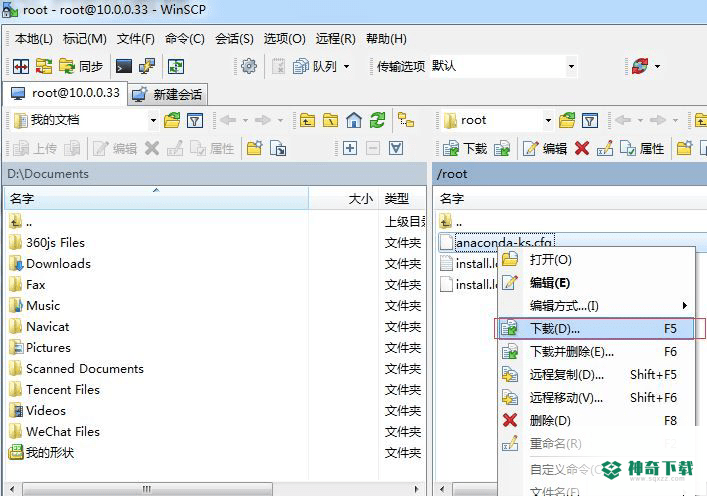Open the 会话(S) menu

pos(234,39)
